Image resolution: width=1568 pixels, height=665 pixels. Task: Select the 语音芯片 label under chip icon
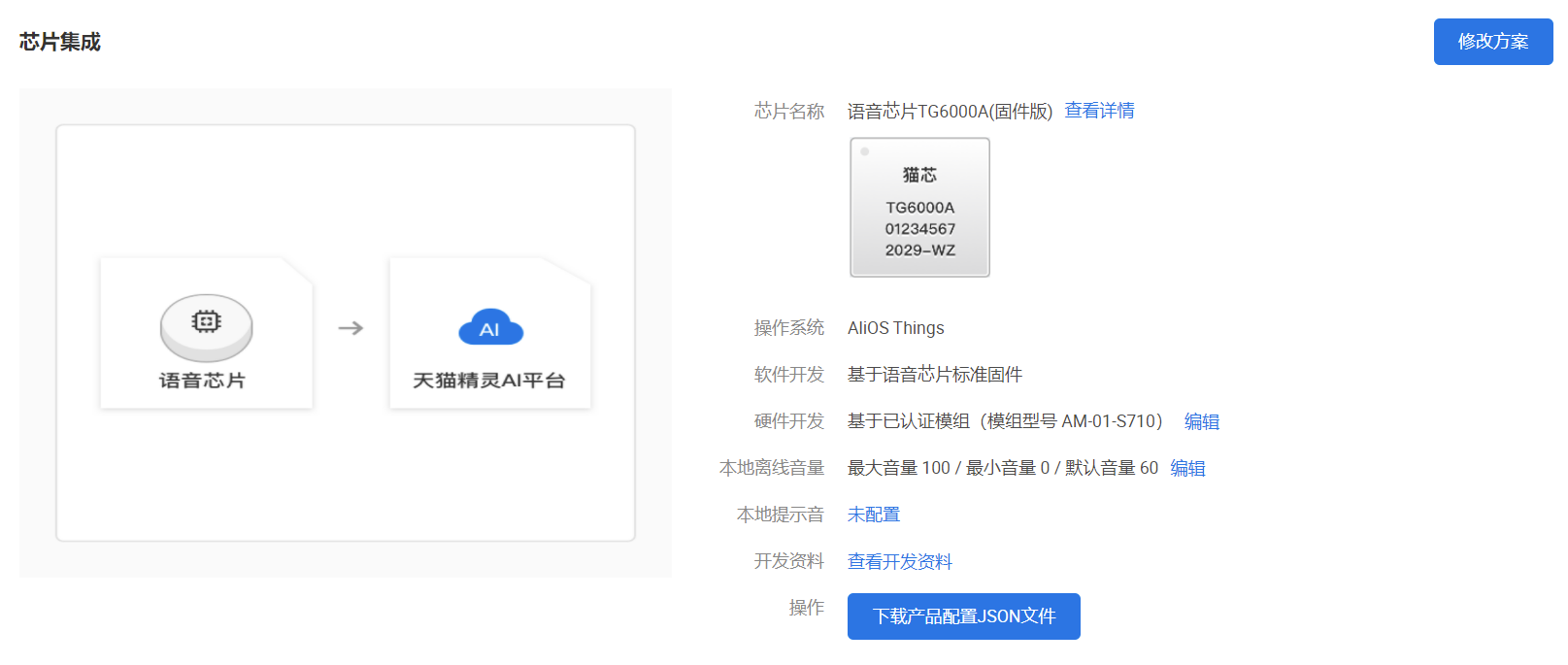point(202,381)
